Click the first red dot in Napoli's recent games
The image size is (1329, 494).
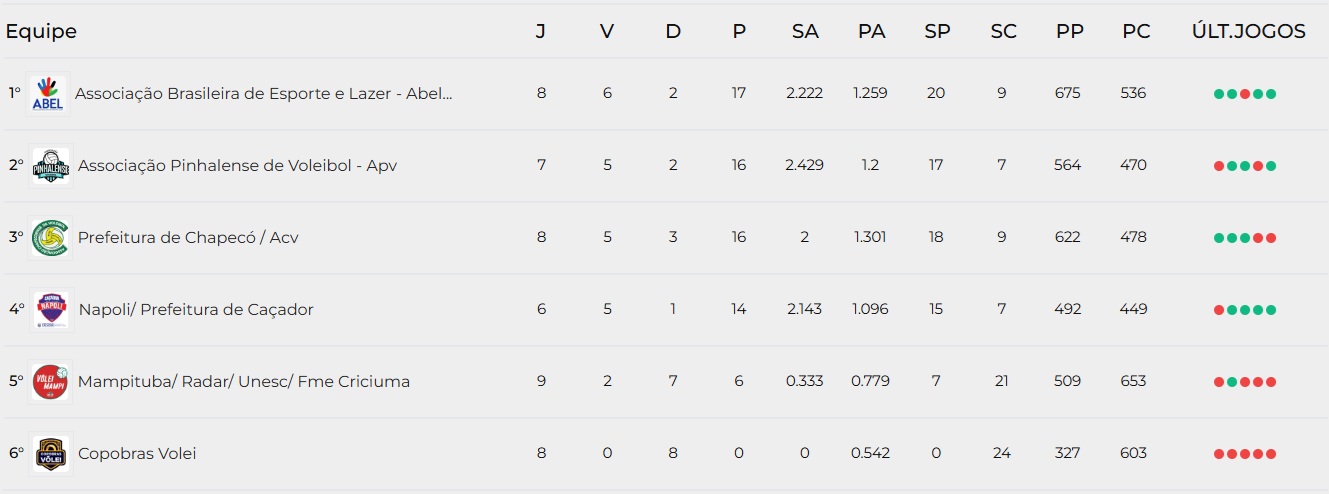1219,310
